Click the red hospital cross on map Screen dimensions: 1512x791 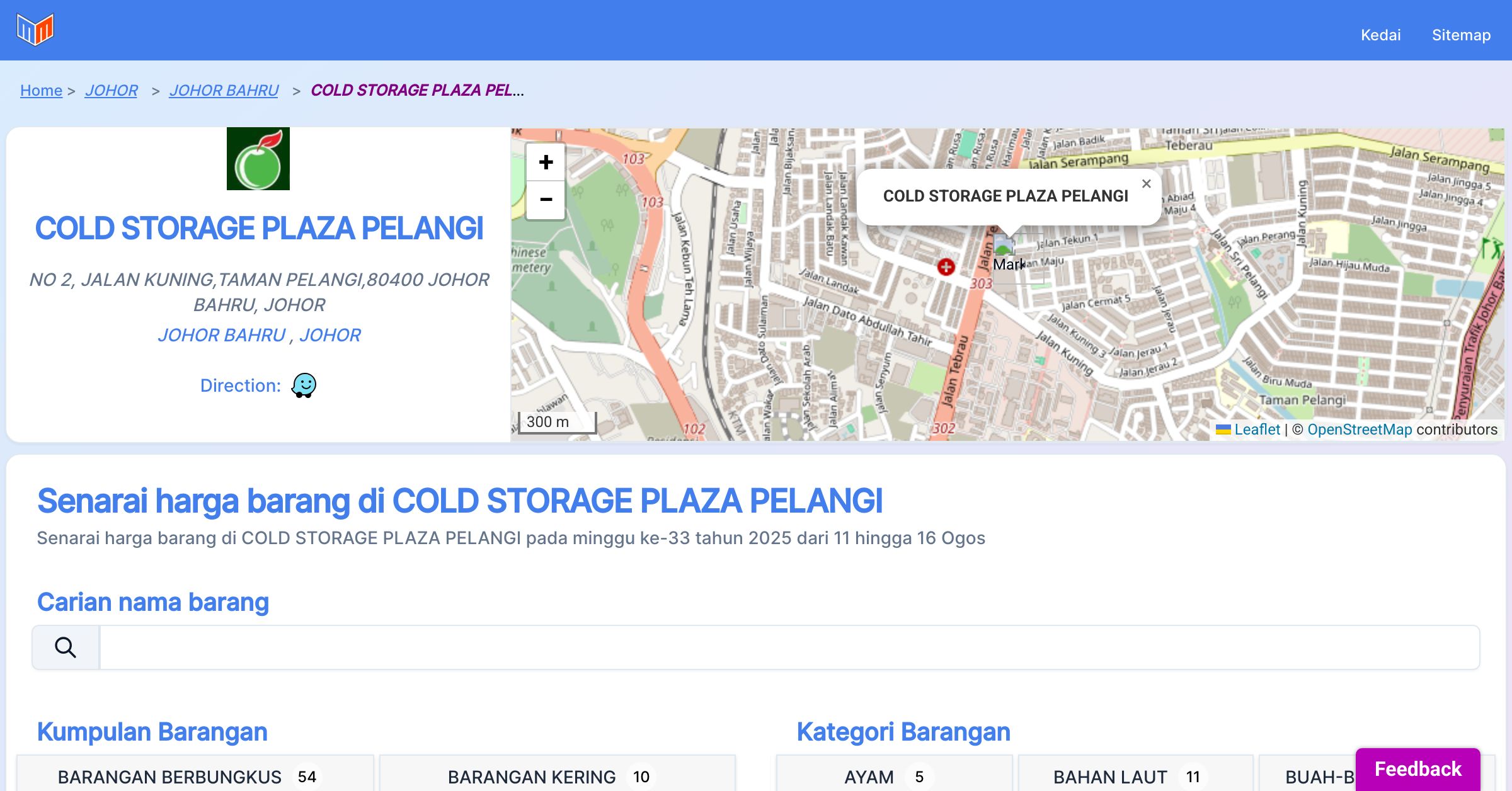(x=946, y=267)
